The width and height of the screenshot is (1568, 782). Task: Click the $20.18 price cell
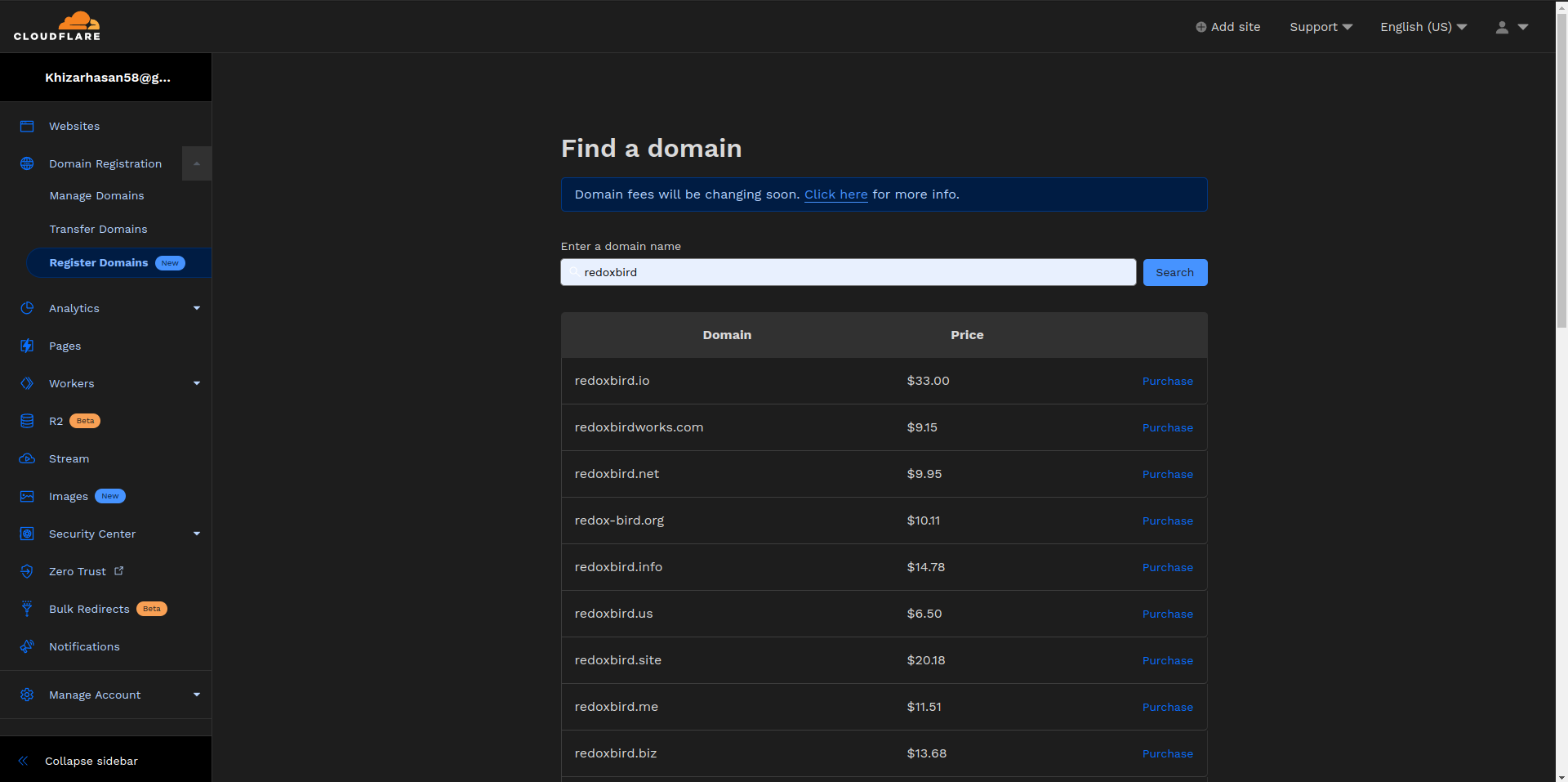pos(926,660)
